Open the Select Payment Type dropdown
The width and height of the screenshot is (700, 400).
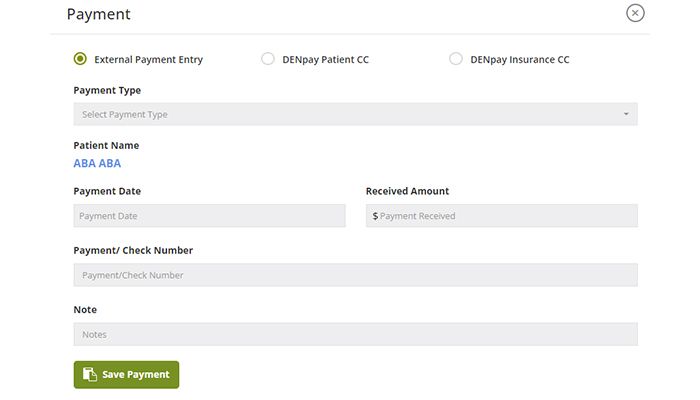355,114
